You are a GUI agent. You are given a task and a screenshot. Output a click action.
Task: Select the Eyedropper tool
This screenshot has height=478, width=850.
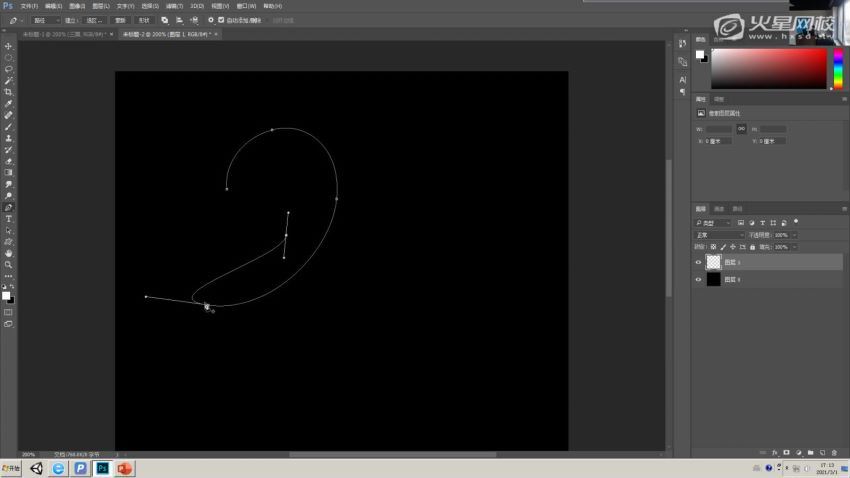9,103
